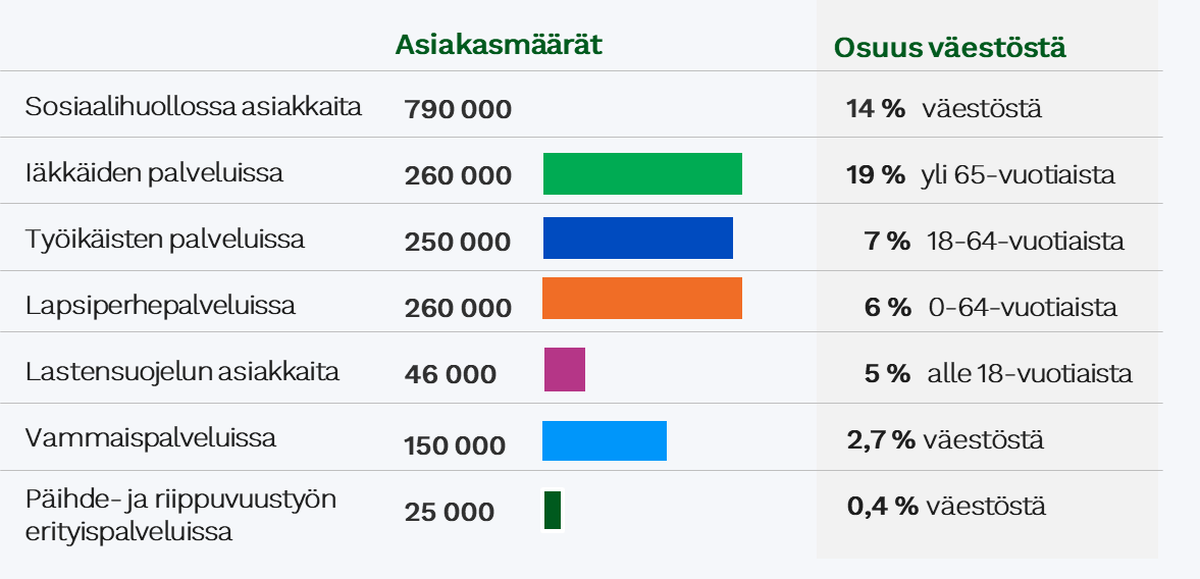Click the Lastensuojelun asiakkaita label
The width and height of the screenshot is (1200, 579).
[183, 372]
